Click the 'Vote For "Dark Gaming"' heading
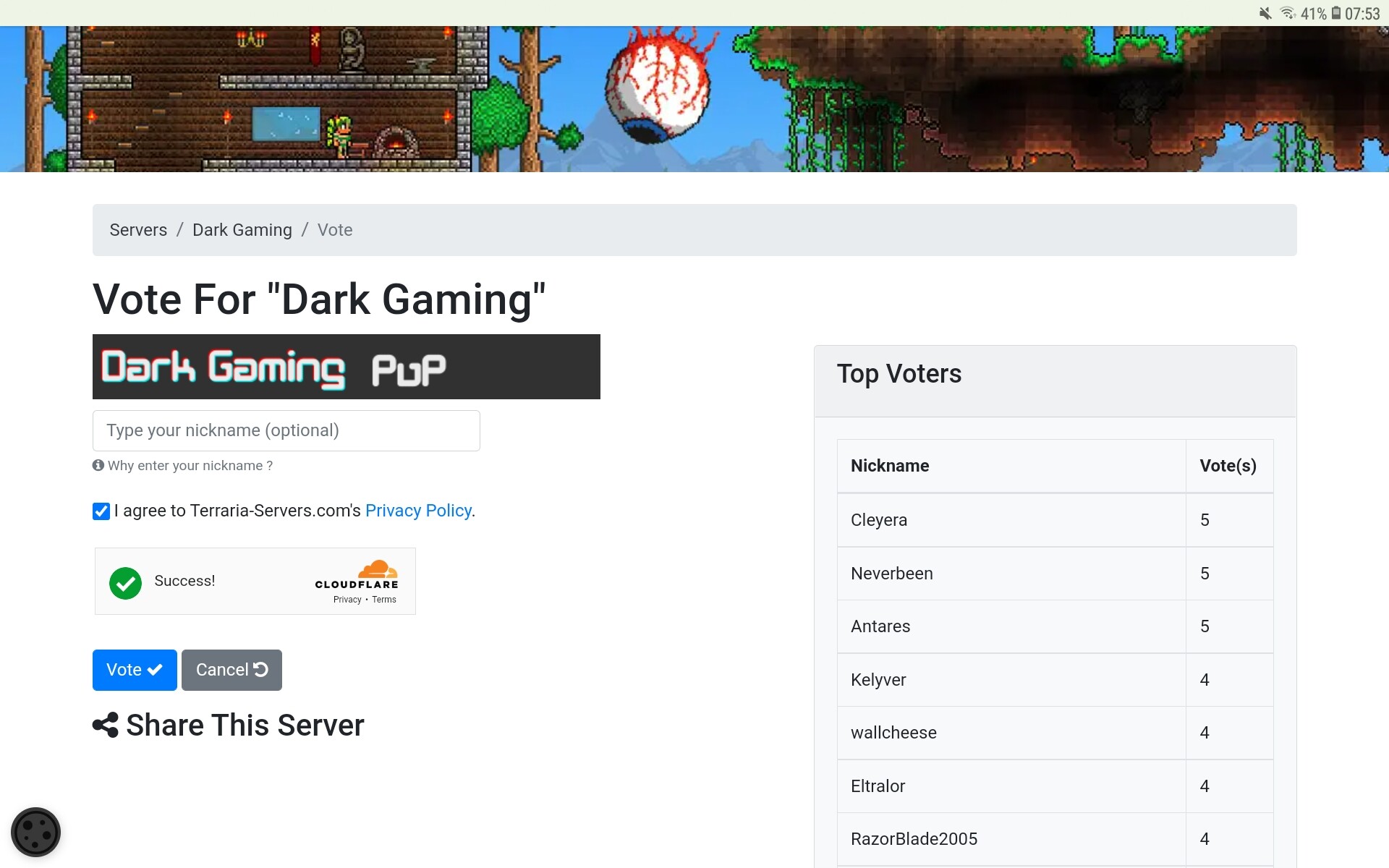 [319, 299]
